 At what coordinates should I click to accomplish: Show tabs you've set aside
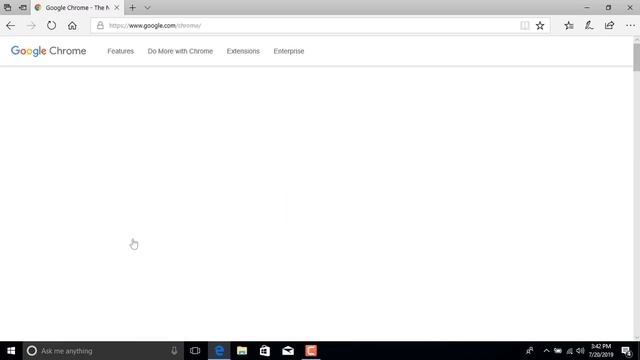7,7
